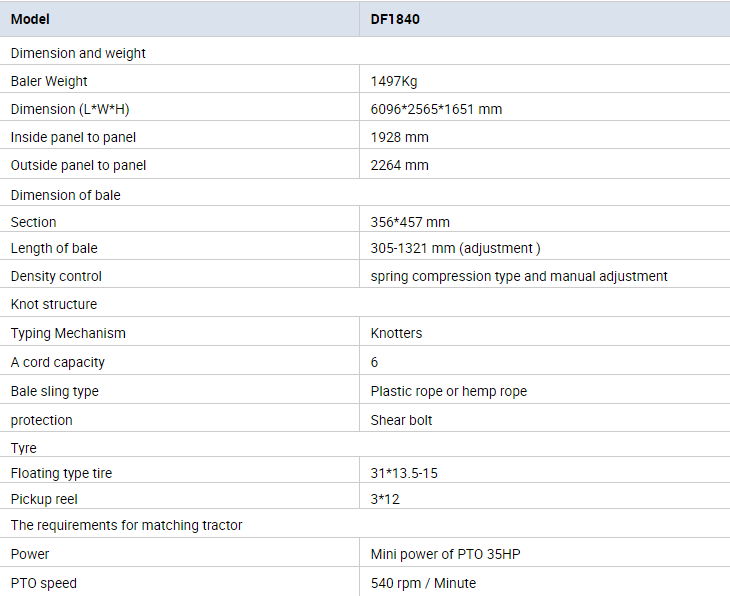Select the Dimension of bale section row

66,195
